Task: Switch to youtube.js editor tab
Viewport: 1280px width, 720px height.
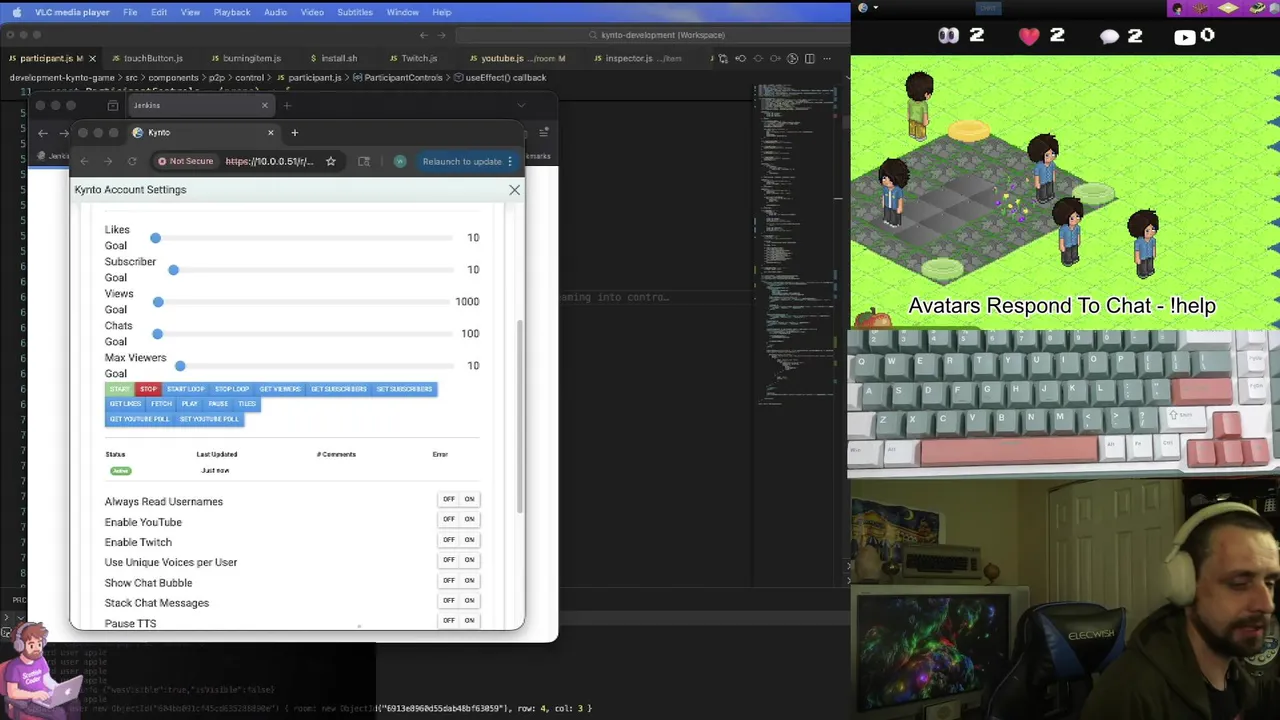Action: point(518,58)
